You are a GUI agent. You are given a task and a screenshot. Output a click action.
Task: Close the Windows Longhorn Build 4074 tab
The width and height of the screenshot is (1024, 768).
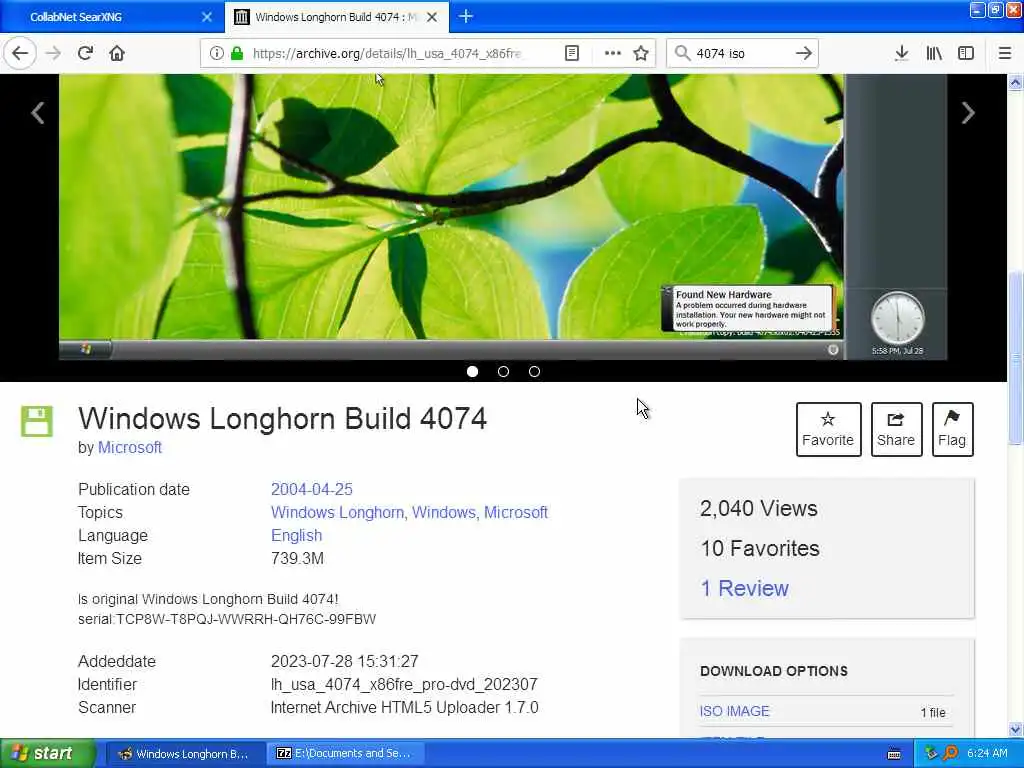click(x=432, y=17)
